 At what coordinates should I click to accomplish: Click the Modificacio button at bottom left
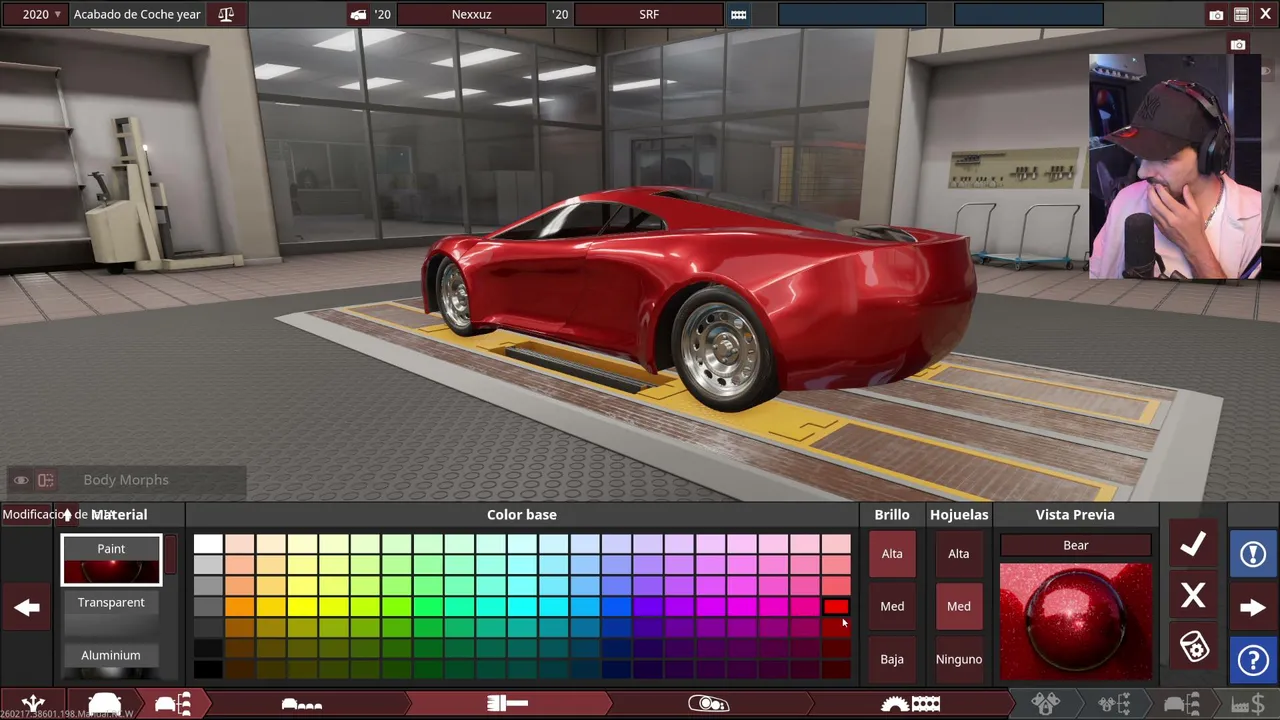coord(27,515)
